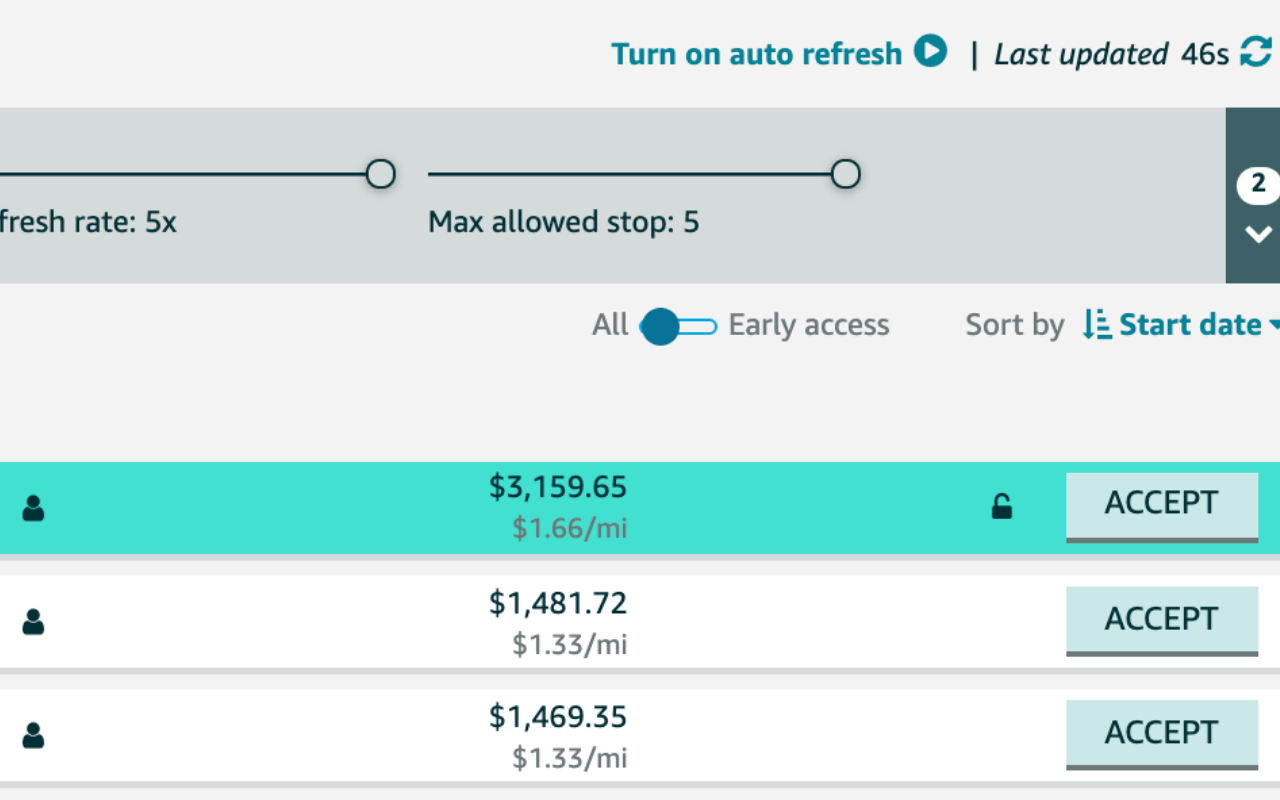Screen dimensions: 1280x800
Task: Click the Max allowed stop slider handle
Action: [845, 174]
